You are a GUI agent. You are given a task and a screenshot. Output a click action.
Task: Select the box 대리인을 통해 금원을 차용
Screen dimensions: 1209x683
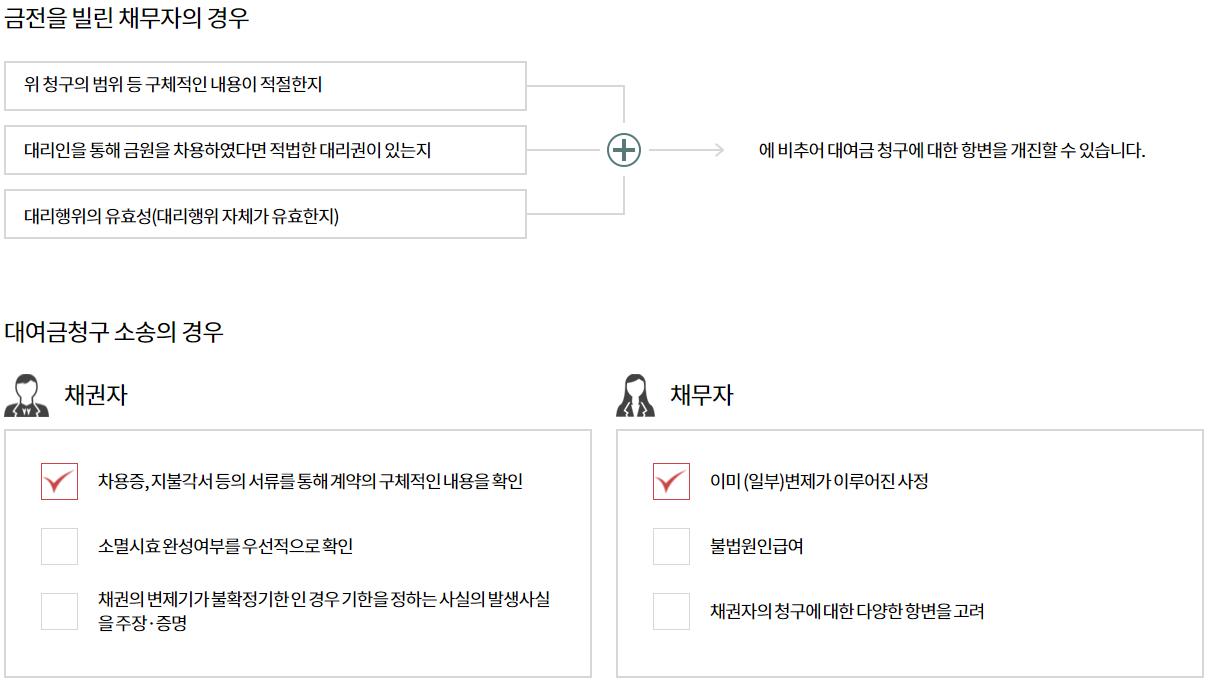tap(265, 150)
